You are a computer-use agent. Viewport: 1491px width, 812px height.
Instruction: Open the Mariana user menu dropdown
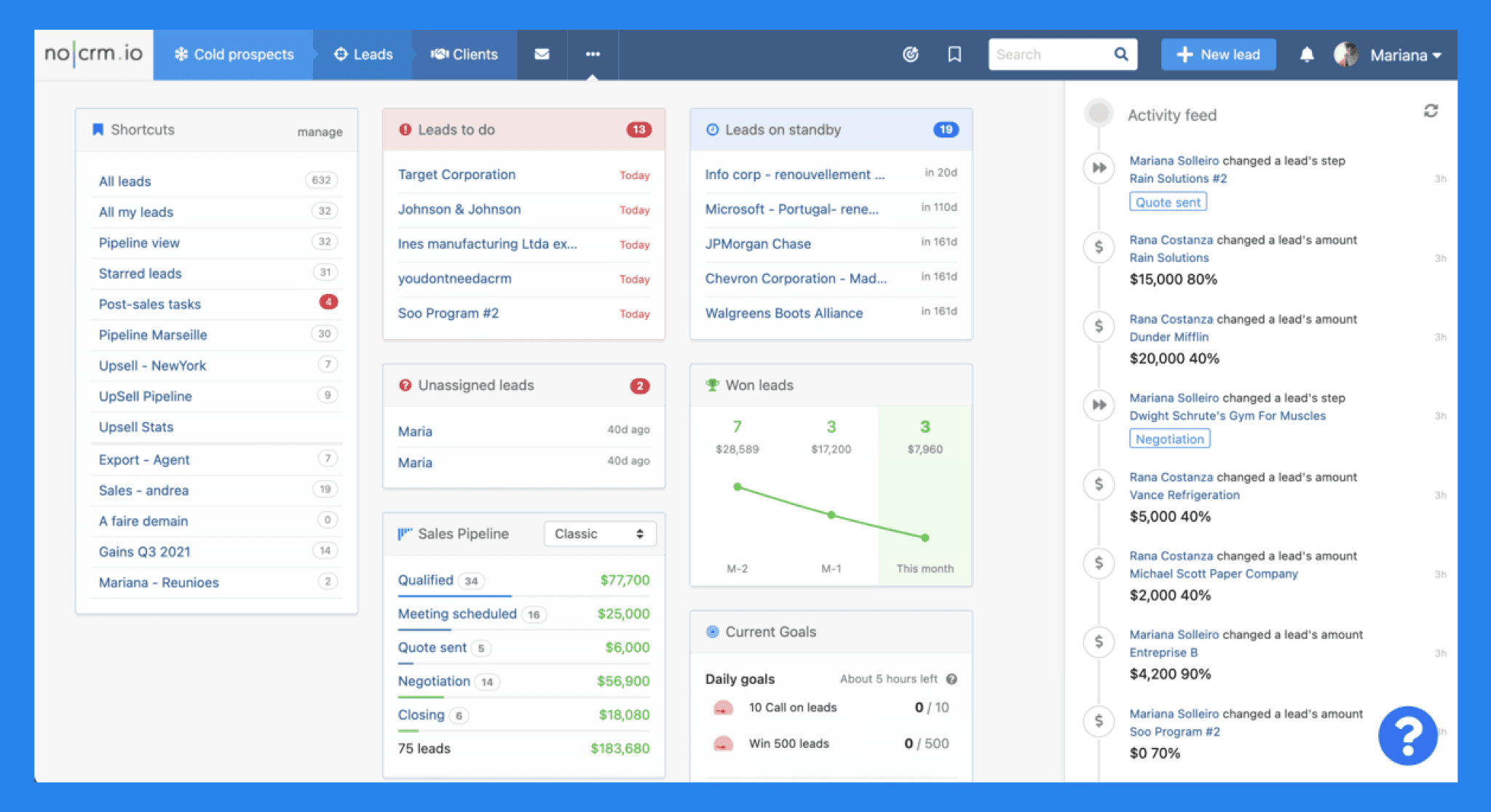1405,55
